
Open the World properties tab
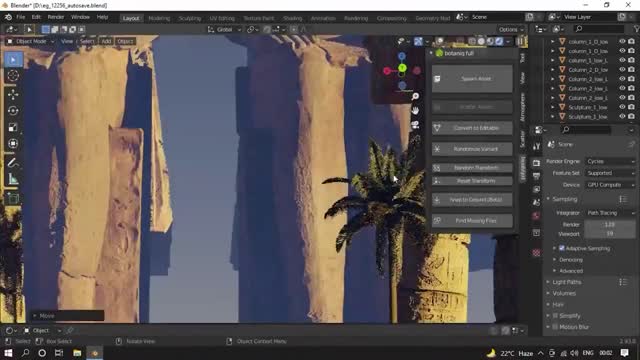536,216
